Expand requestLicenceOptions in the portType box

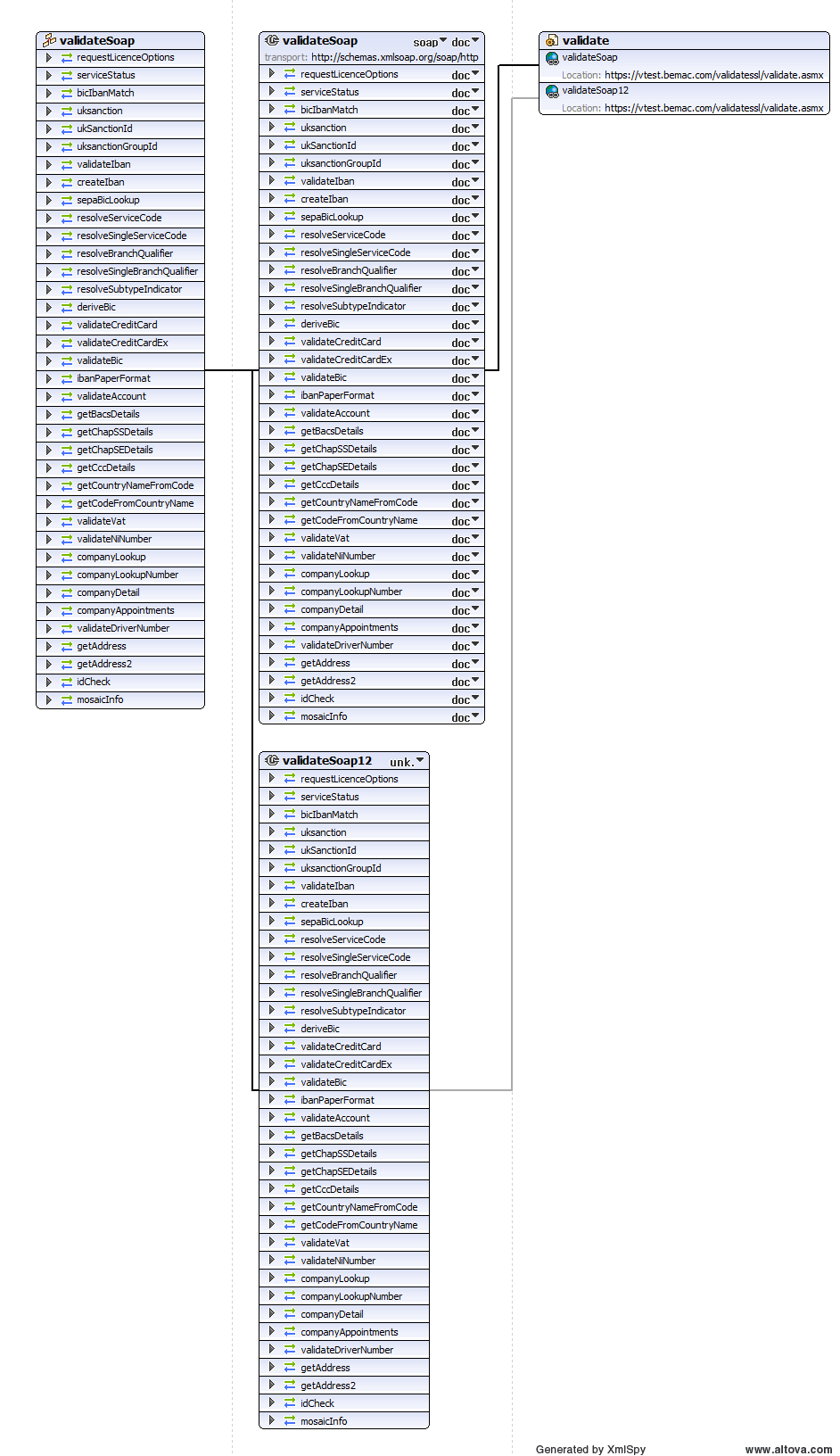(x=49, y=57)
